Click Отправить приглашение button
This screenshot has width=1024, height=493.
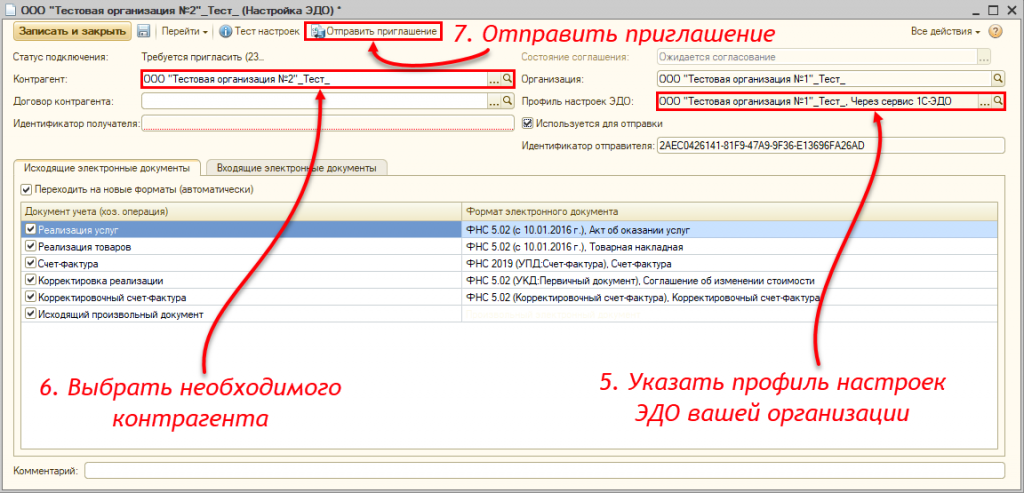373,31
